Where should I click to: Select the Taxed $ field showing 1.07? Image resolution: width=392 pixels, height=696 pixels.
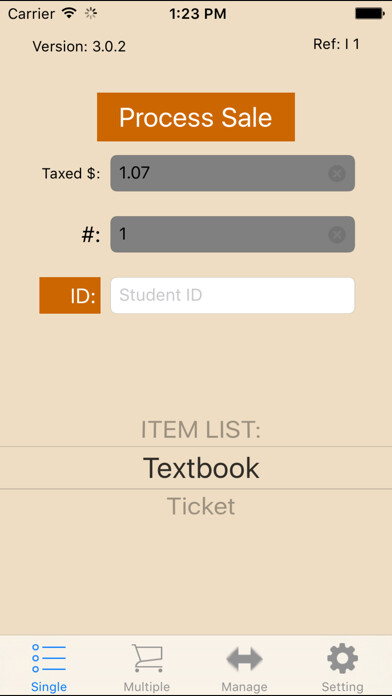point(233,173)
